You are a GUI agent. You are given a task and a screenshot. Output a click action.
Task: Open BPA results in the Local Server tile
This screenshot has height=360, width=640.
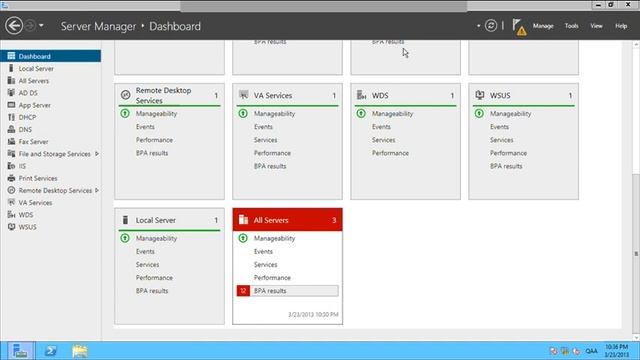[x=152, y=291]
